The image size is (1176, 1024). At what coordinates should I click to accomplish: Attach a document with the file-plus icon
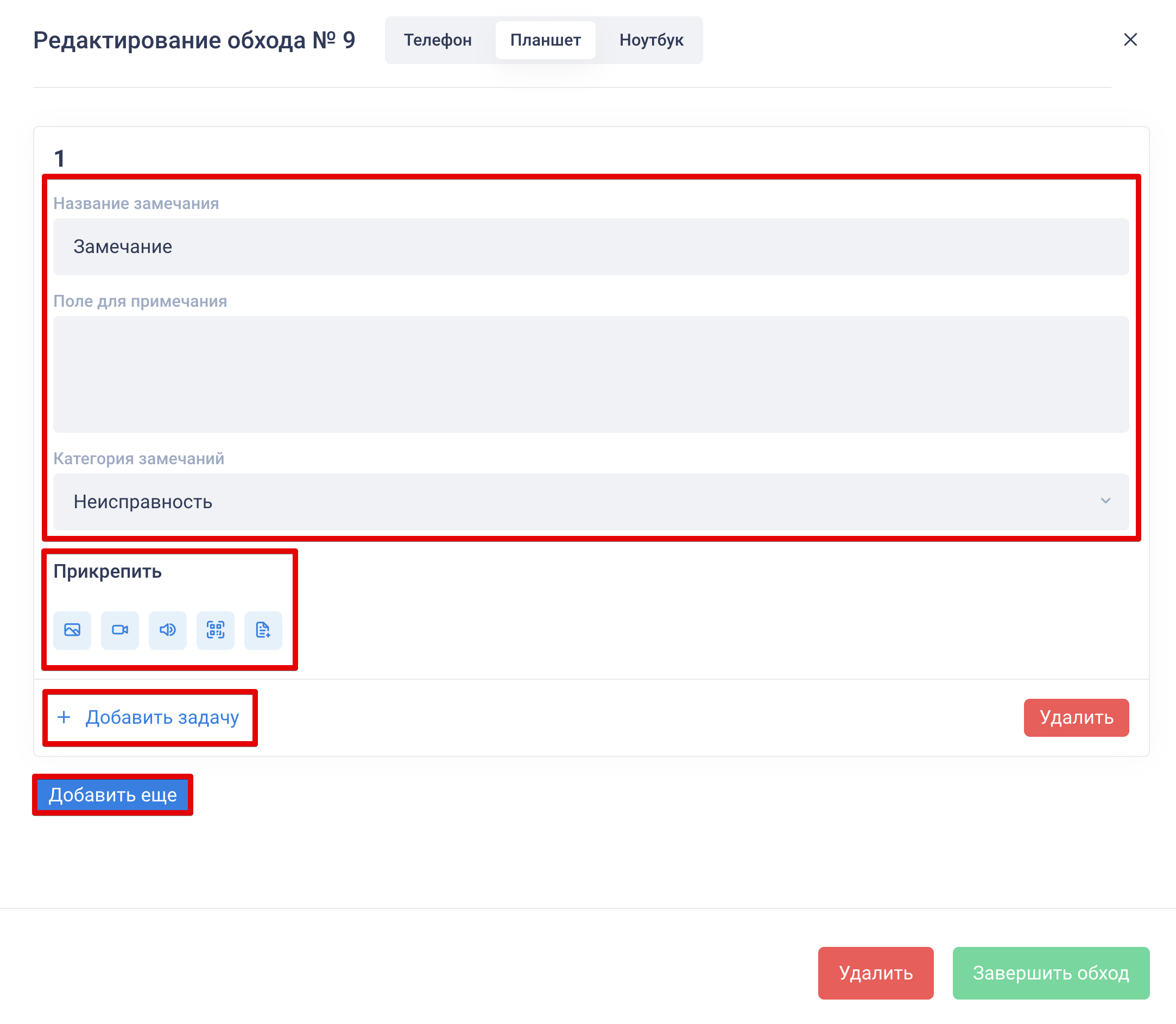263,630
